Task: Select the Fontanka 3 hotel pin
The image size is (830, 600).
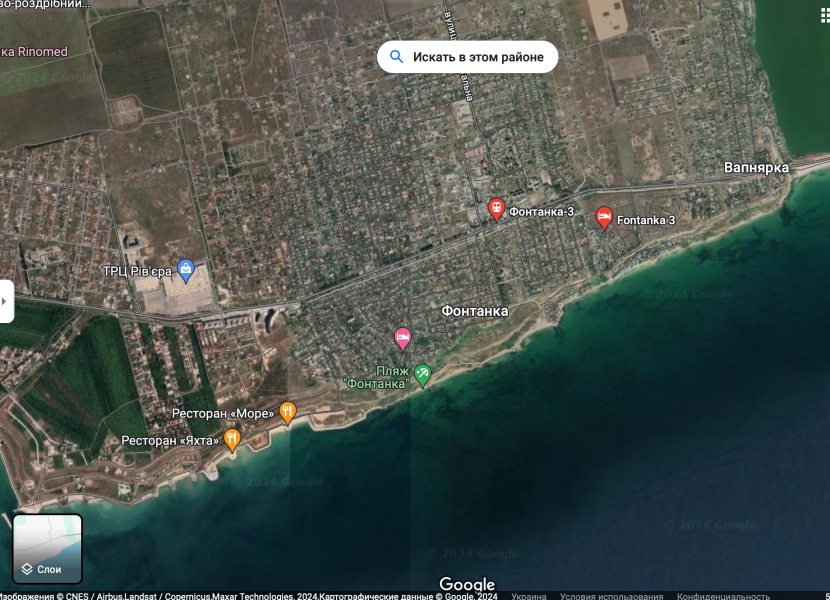Action: 603,217
